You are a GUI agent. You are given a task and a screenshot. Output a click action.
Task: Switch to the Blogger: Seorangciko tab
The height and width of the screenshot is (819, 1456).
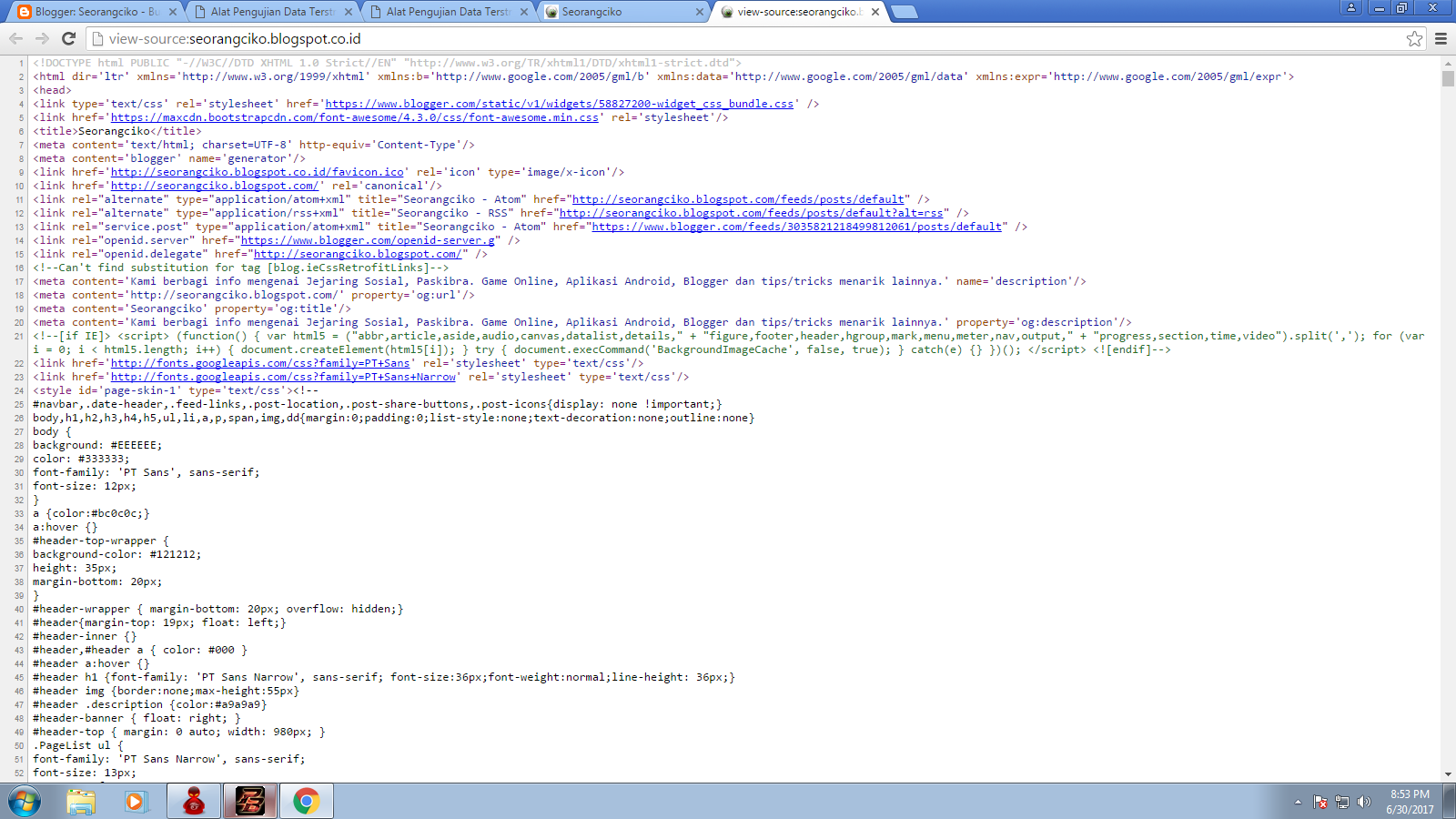coord(97,12)
